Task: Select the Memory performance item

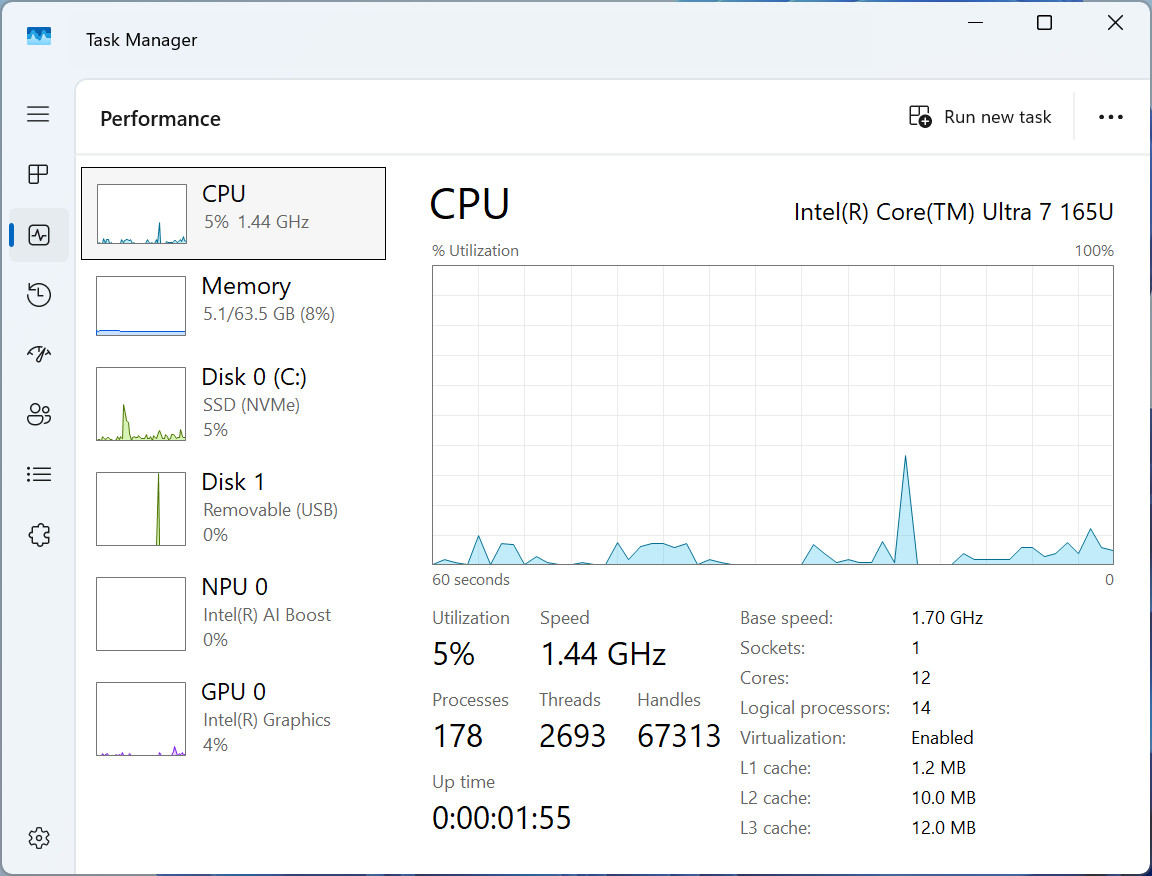Action: click(x=233, y=305)
